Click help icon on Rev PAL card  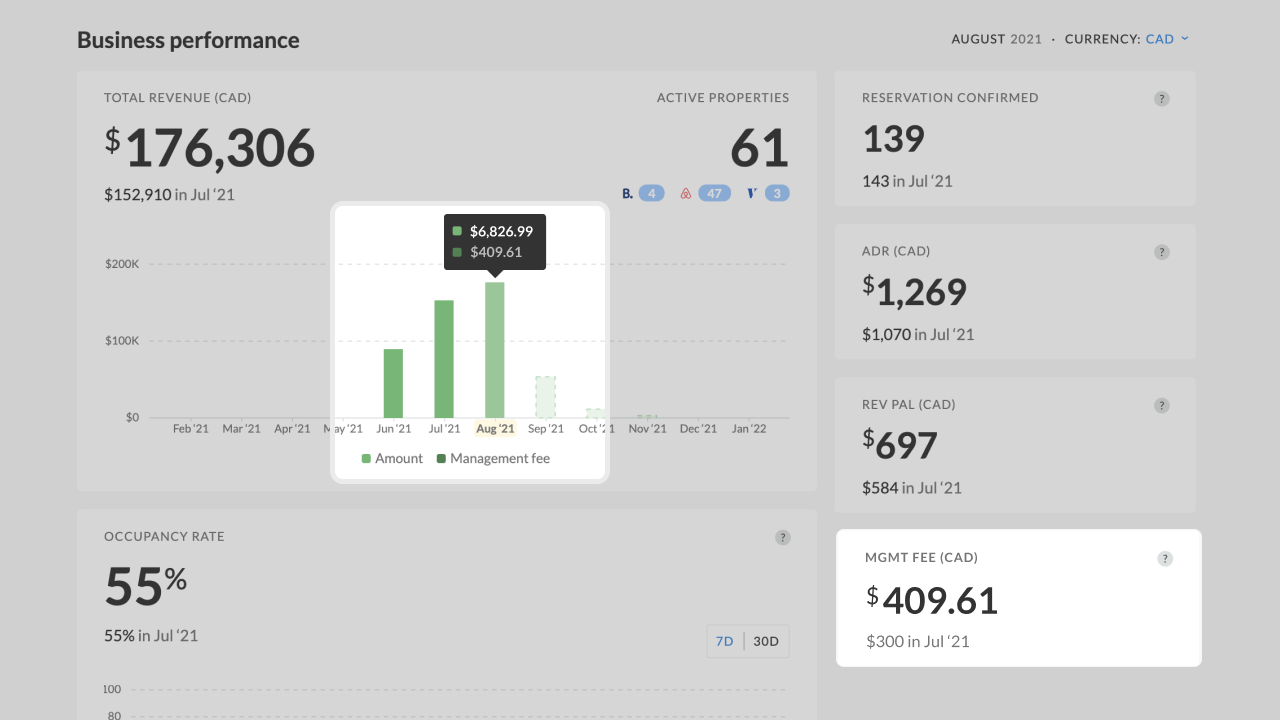[x=1161, y=405]
